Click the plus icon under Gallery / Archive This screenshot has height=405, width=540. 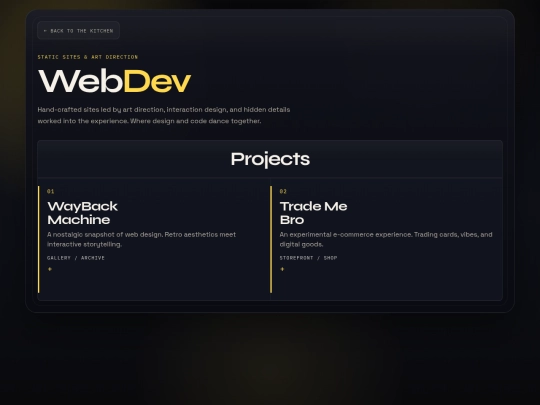click(x=50, y=269)
